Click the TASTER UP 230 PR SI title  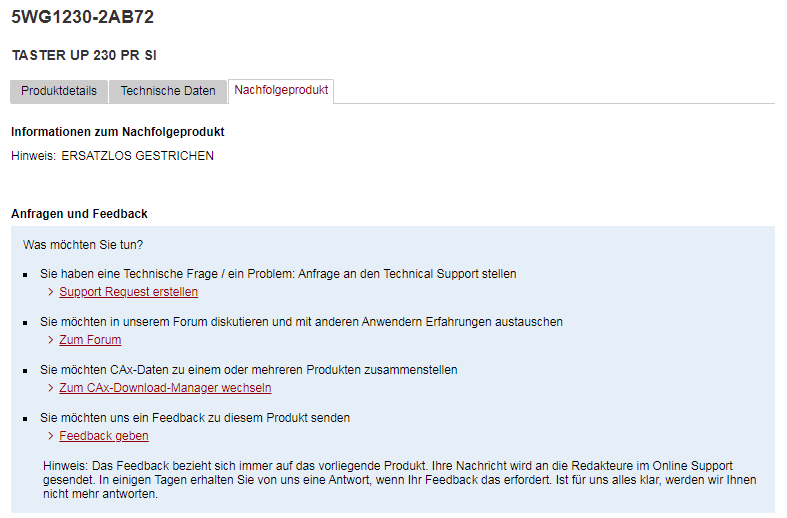84,55
